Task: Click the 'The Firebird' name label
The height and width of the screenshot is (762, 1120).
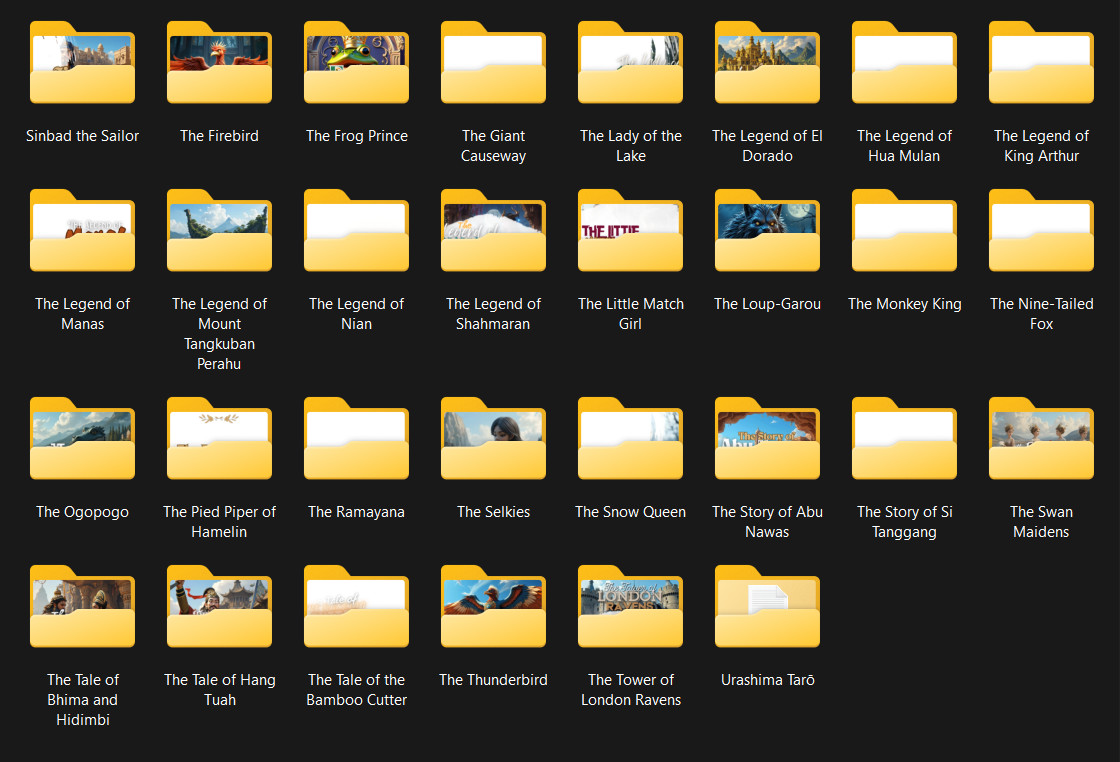Action: tap(219, 136)
